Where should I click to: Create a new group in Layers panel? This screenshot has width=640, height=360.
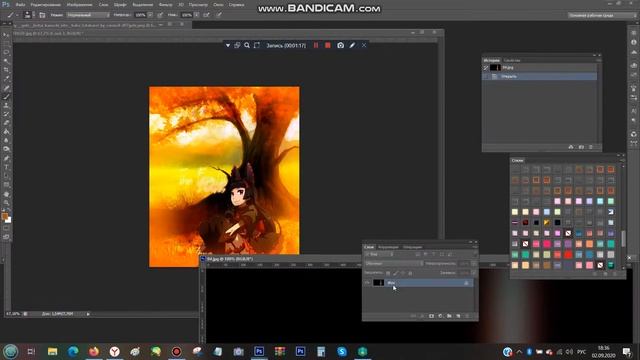pyautogui.click(x=449, y=316)
